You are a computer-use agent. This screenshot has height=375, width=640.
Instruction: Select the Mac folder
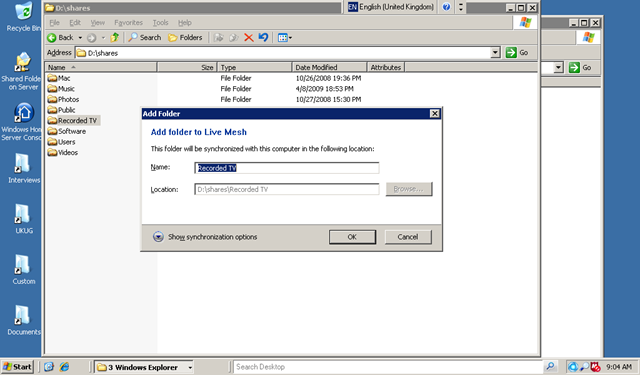pos(59,78)
